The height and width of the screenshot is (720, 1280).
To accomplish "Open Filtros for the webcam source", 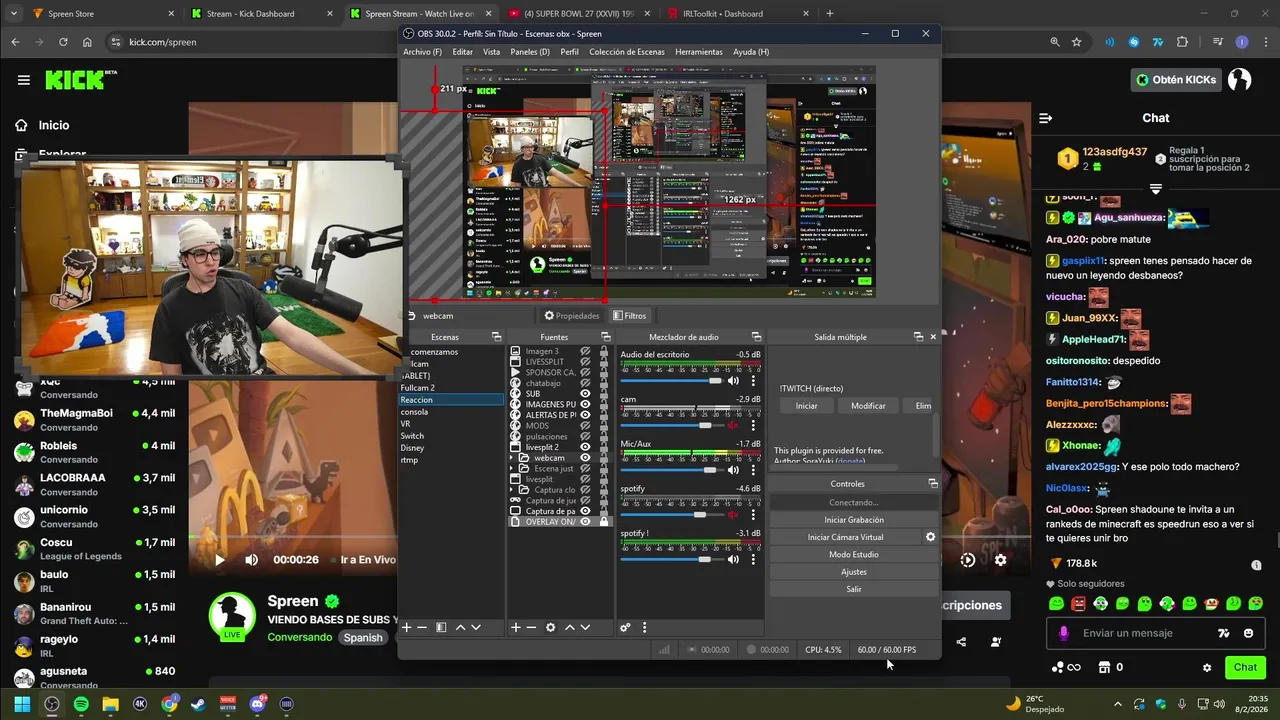I will (630, 316).
